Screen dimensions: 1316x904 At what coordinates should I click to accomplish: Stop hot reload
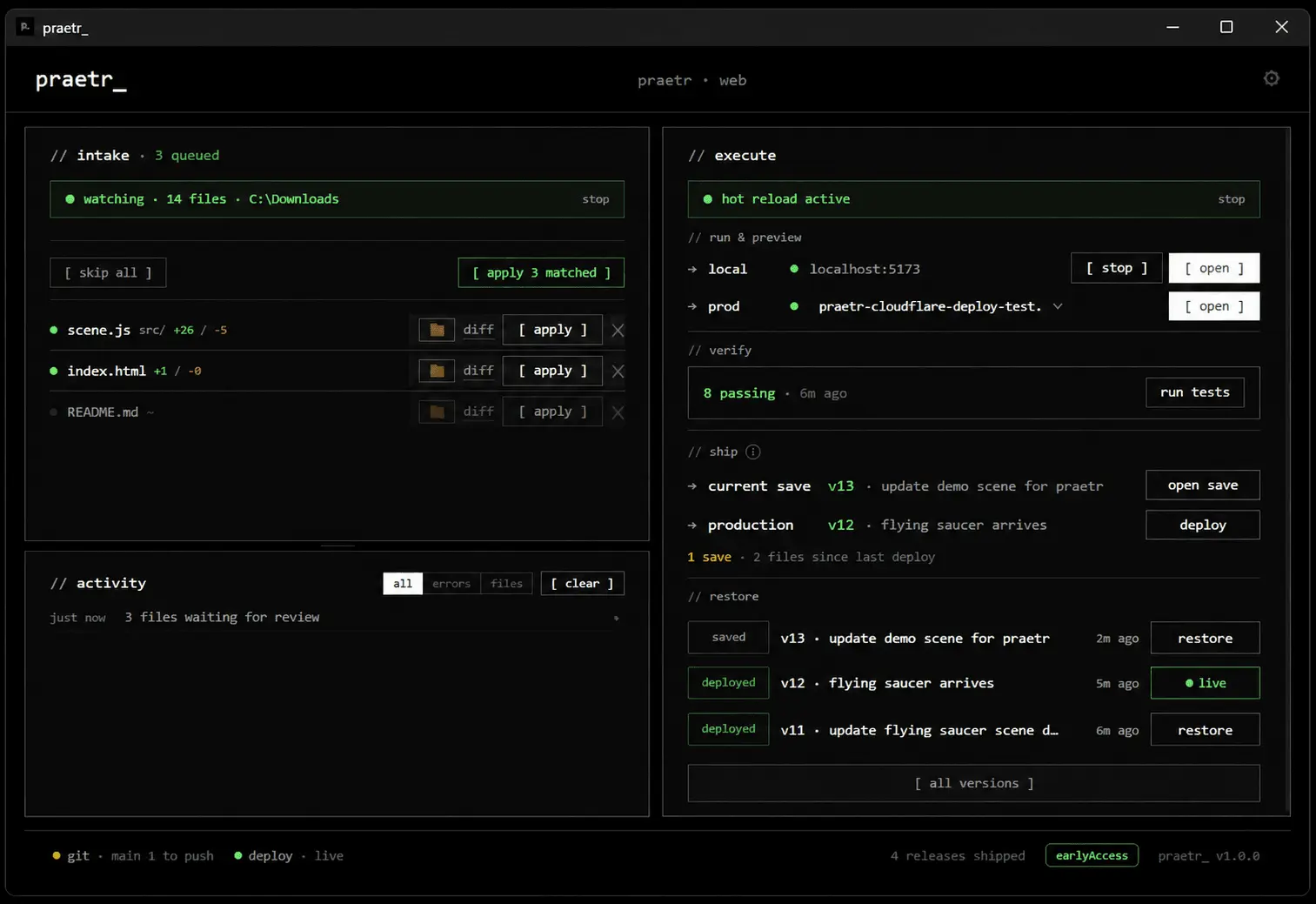(1232, 199)
